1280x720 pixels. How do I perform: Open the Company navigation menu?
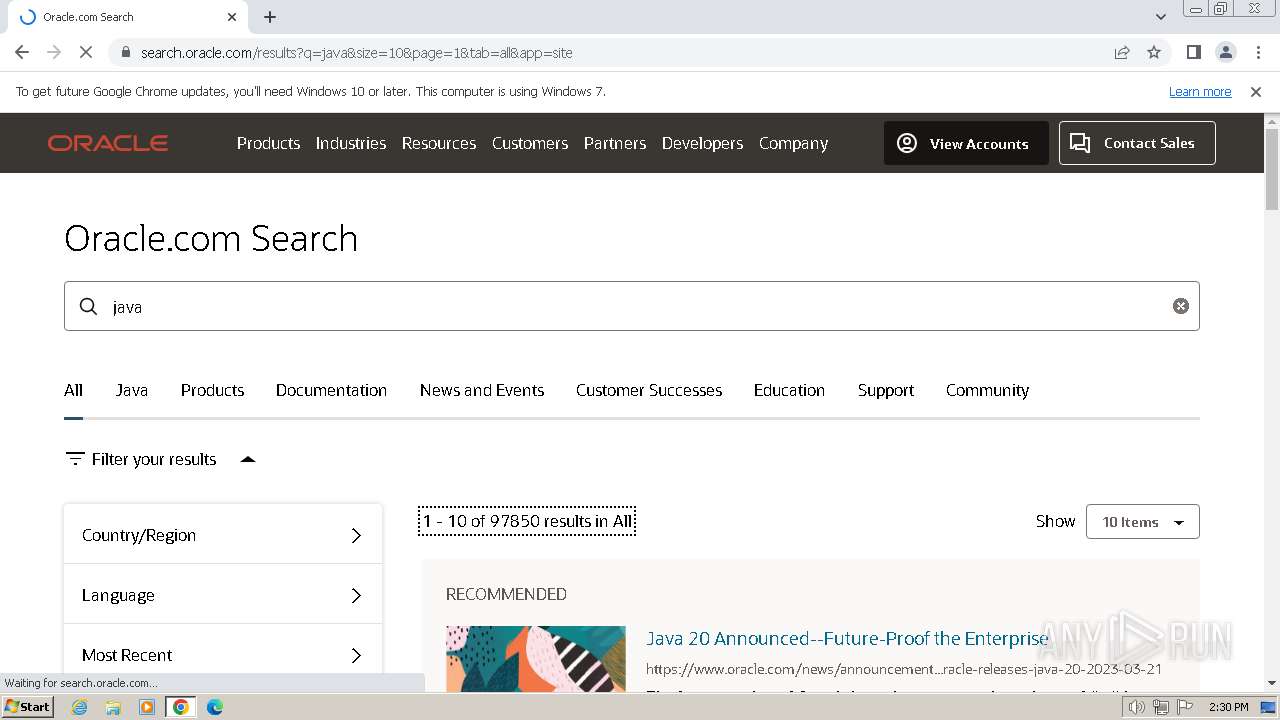click(793, 143)
